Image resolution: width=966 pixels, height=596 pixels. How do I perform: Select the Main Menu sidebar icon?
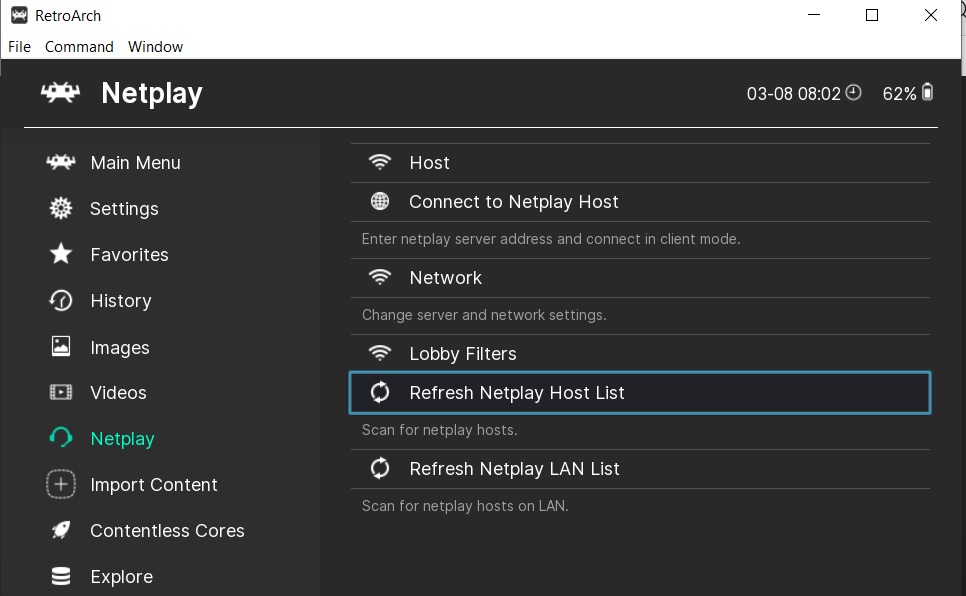pos(60,162)
